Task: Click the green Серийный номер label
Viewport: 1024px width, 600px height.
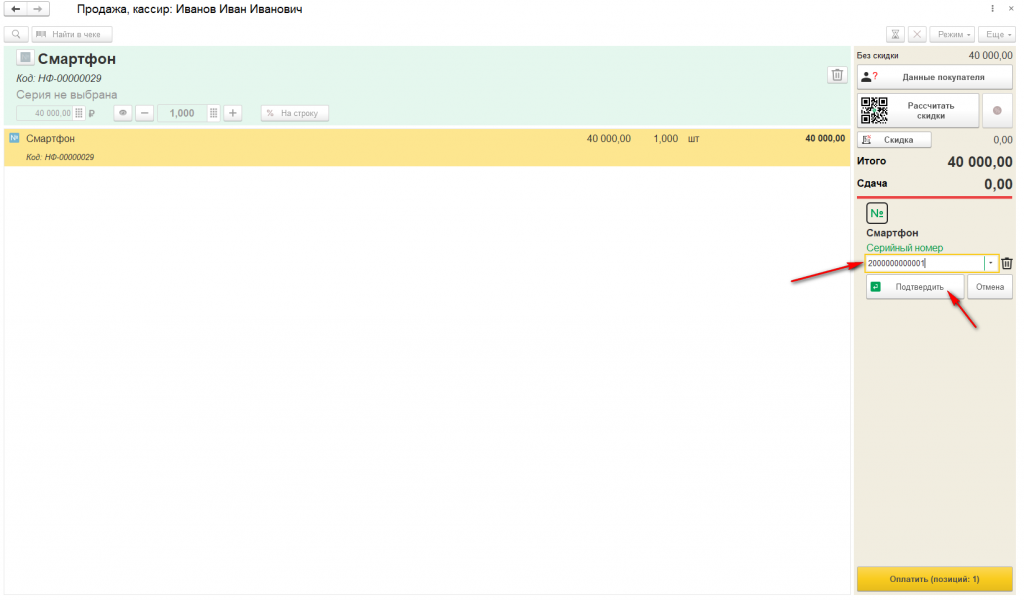Action: [x=904, y=247]
